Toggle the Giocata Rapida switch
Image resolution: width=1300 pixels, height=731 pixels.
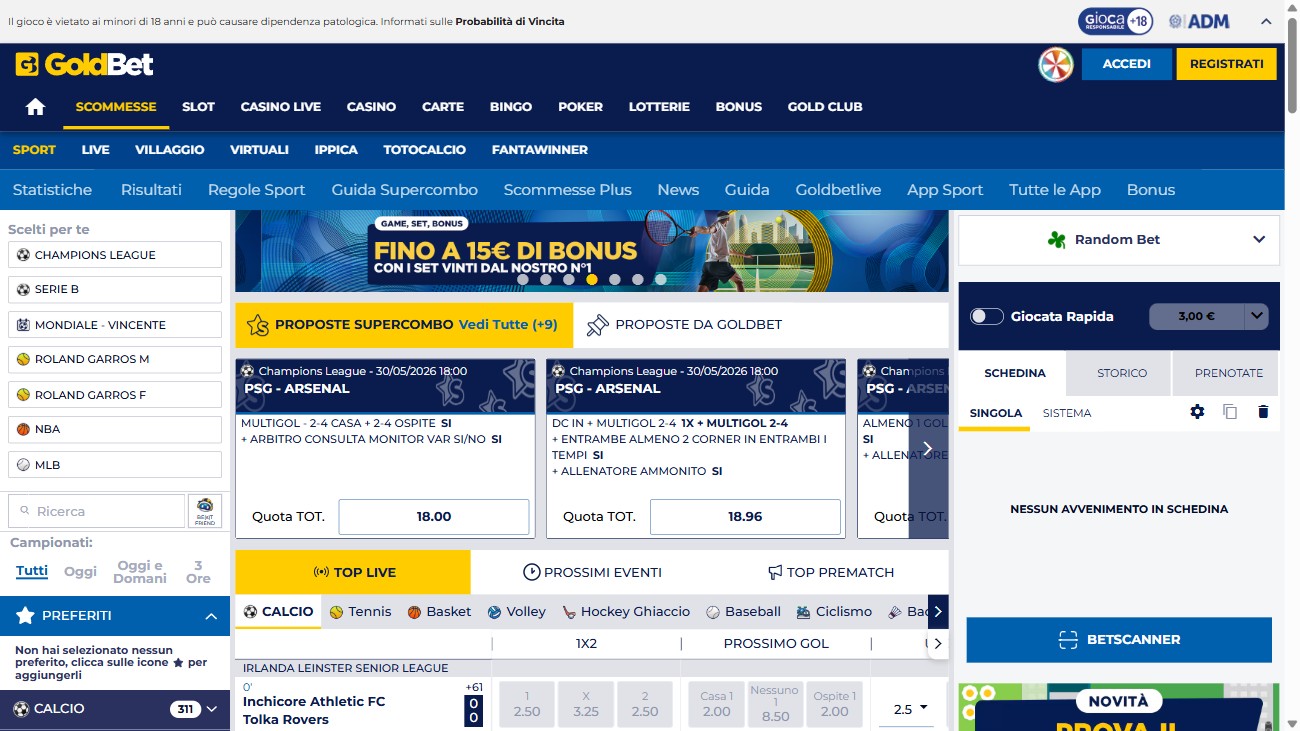(x=986, y=316)
